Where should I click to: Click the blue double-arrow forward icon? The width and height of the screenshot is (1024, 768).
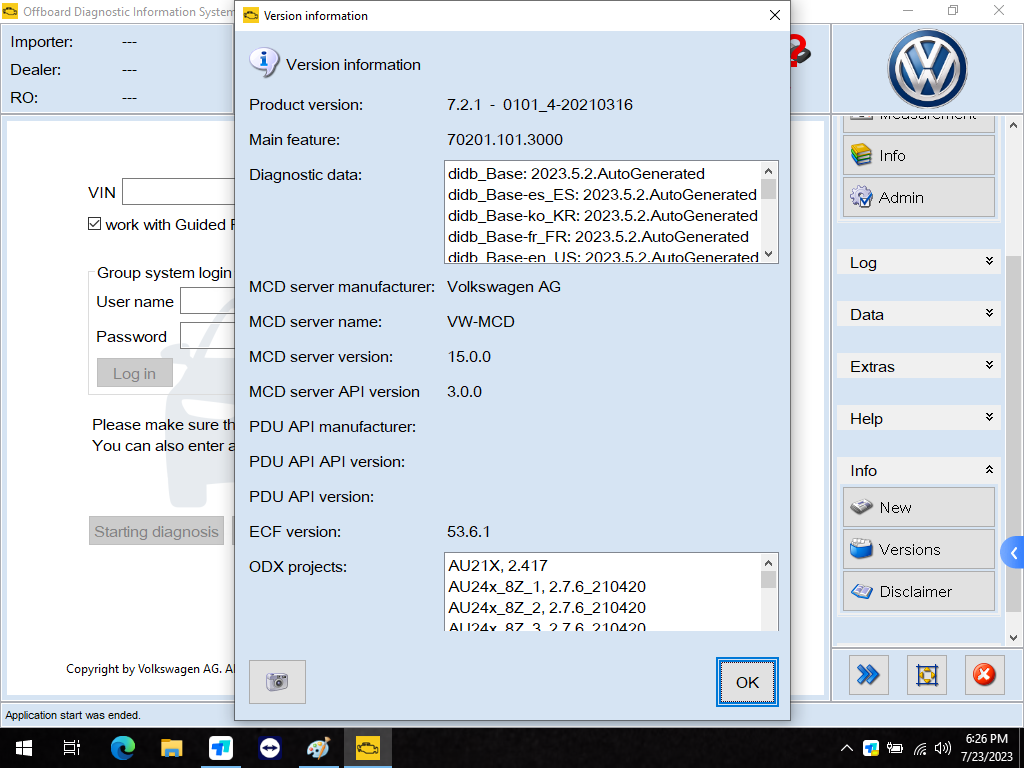[868, 676]
